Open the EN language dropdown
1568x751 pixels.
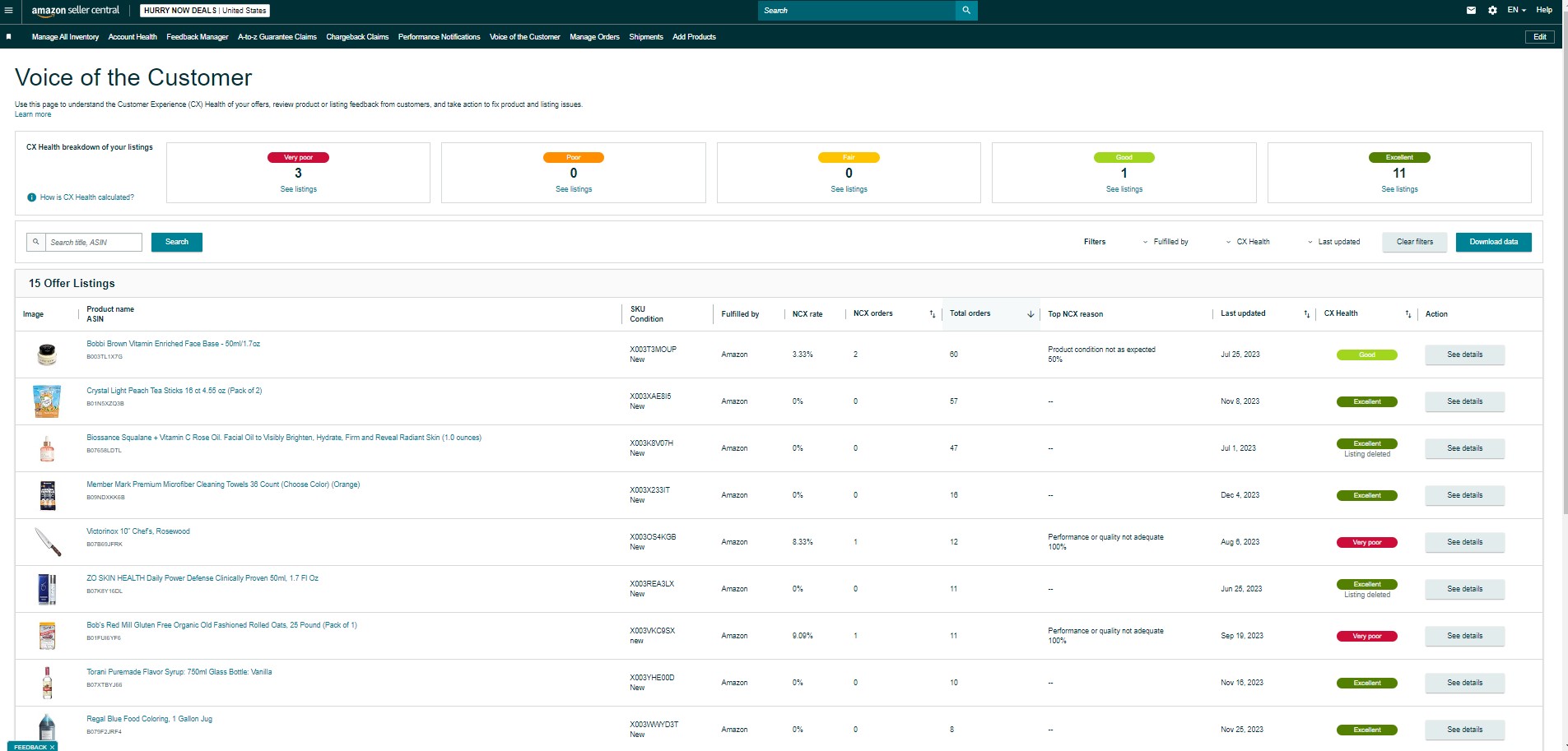pos(1516,11)
